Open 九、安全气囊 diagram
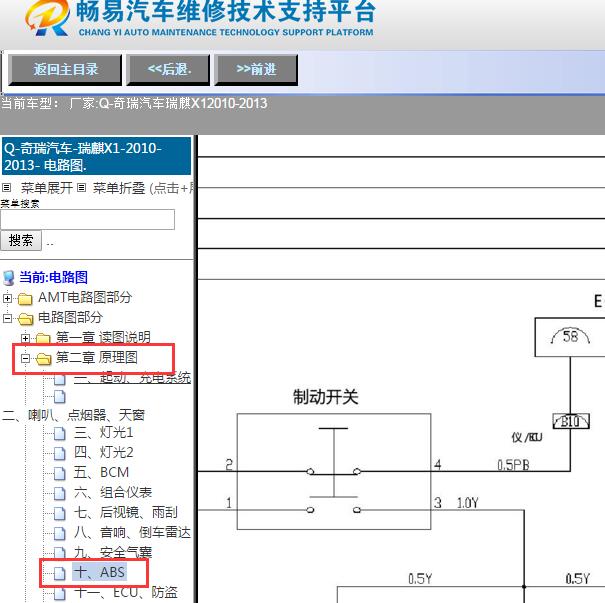 point(113,553)
